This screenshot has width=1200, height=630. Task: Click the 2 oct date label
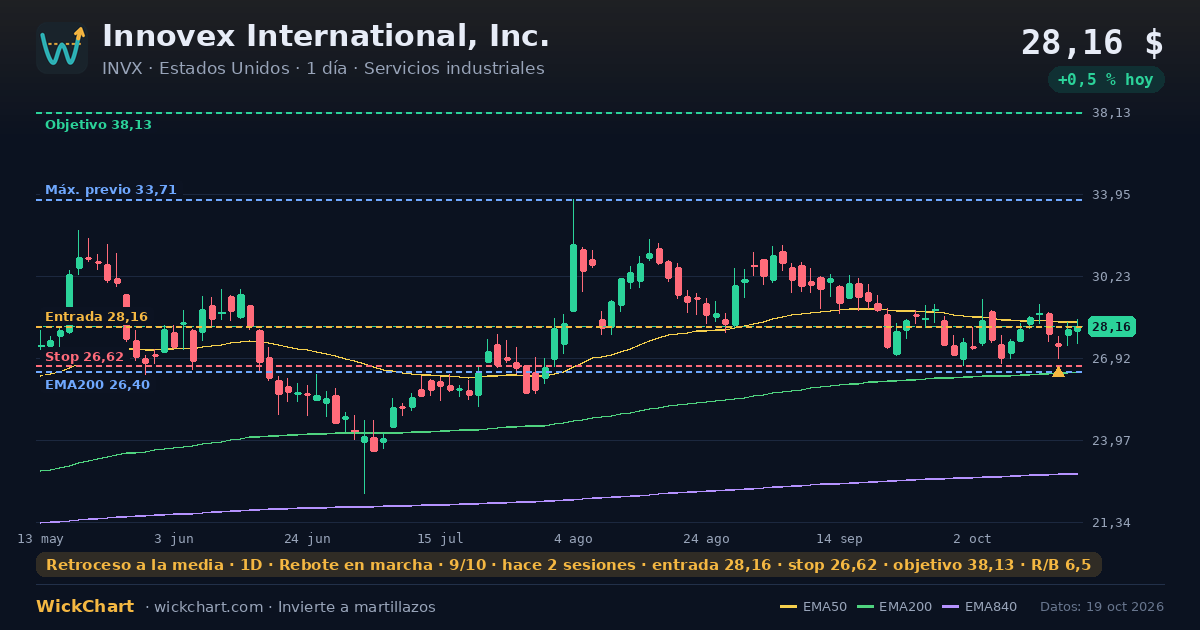pos(972,539)
